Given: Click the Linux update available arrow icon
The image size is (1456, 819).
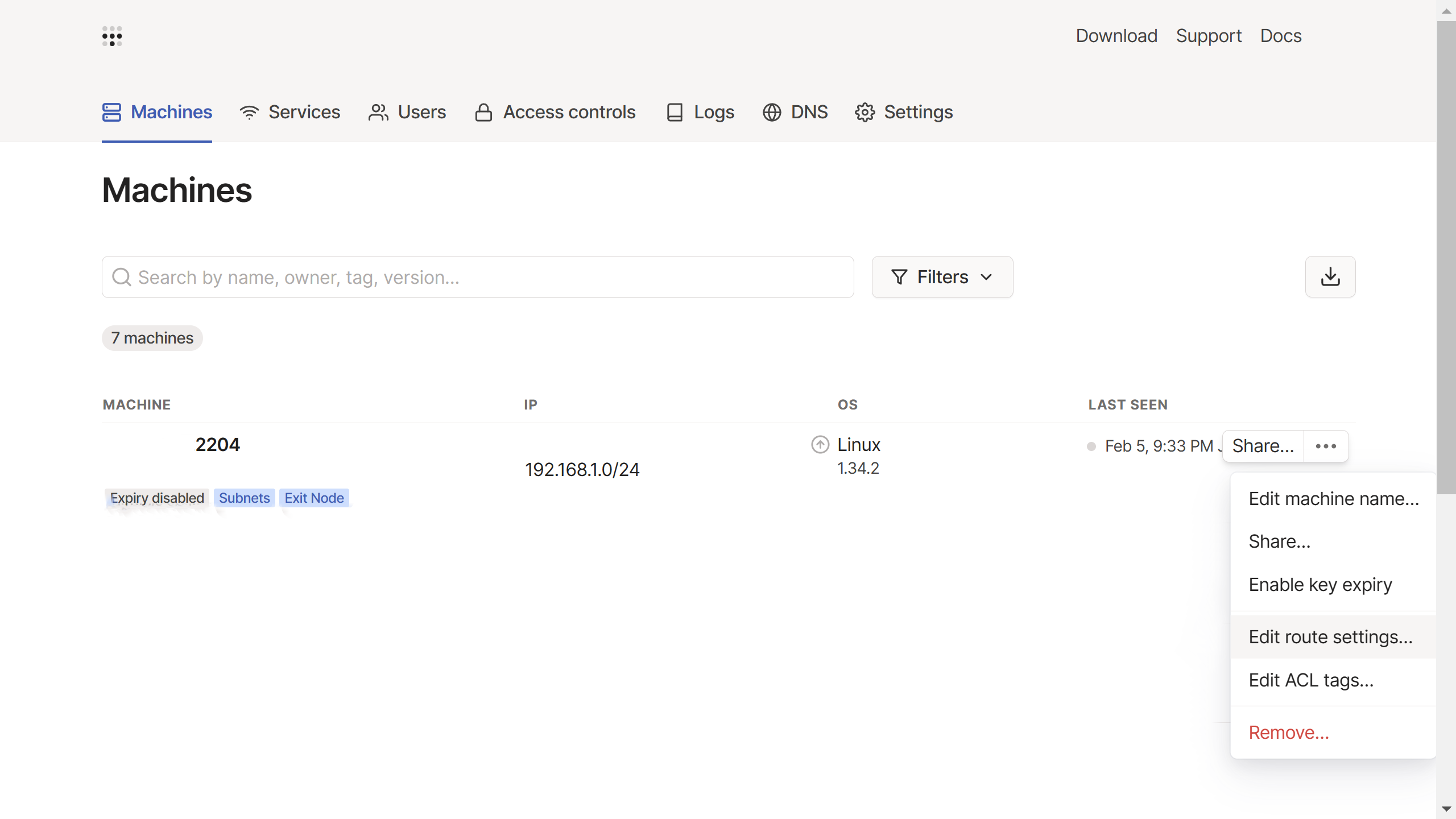Looking at the screenshot, I should [x=820, y=445].
